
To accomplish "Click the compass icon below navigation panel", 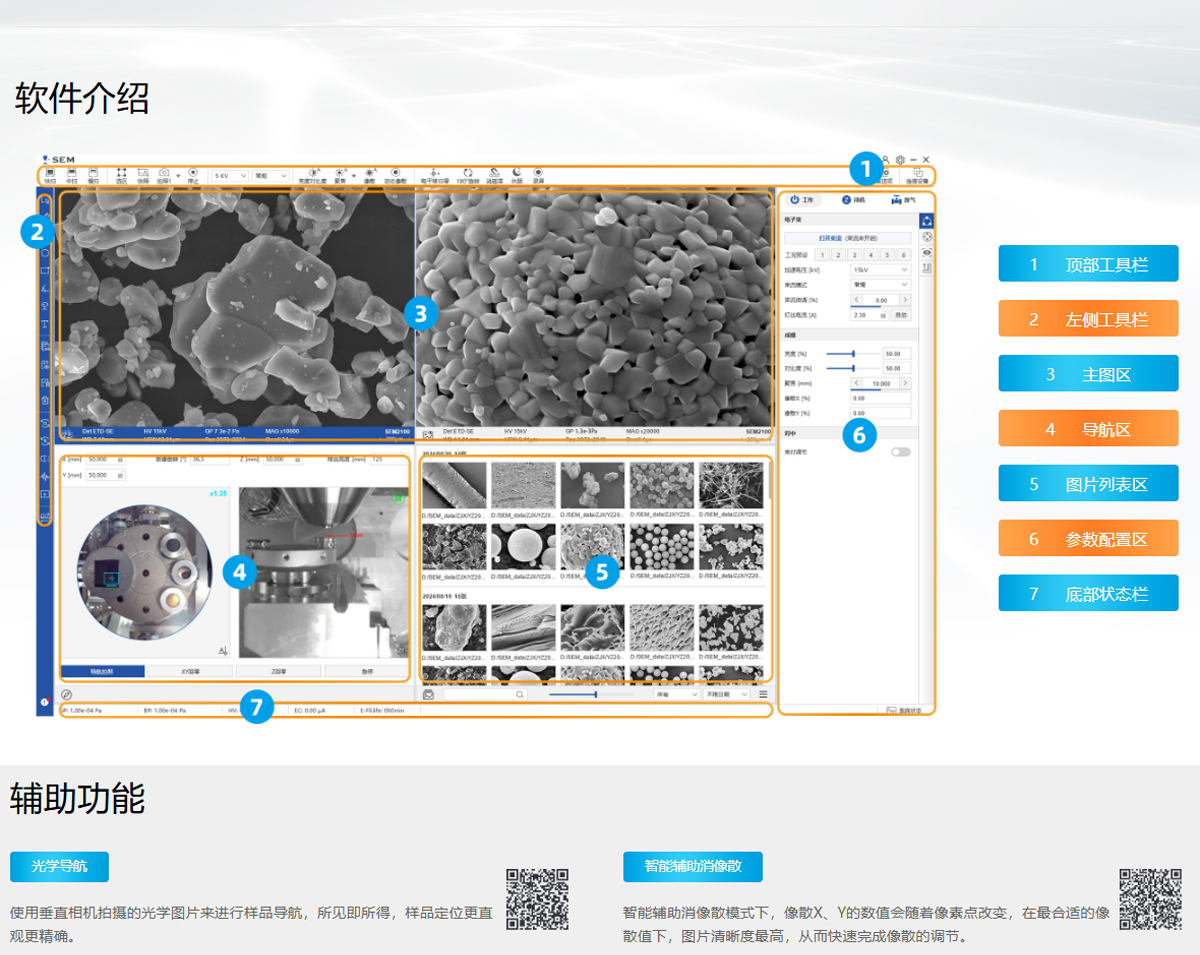I will (67, 694).
